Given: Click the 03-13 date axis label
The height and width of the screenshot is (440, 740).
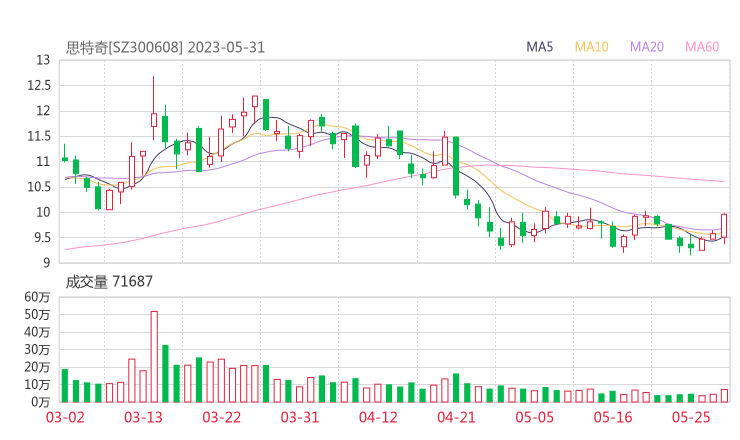Looking at the screenshot, I should click(x=143, y=417).
